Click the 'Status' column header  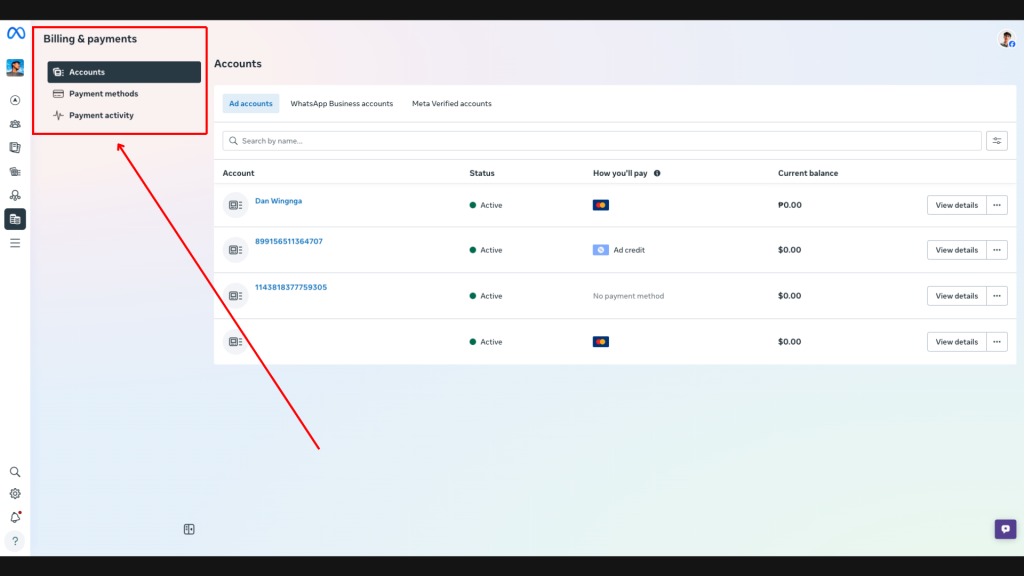pyautogui.click(x=482, y=173)
